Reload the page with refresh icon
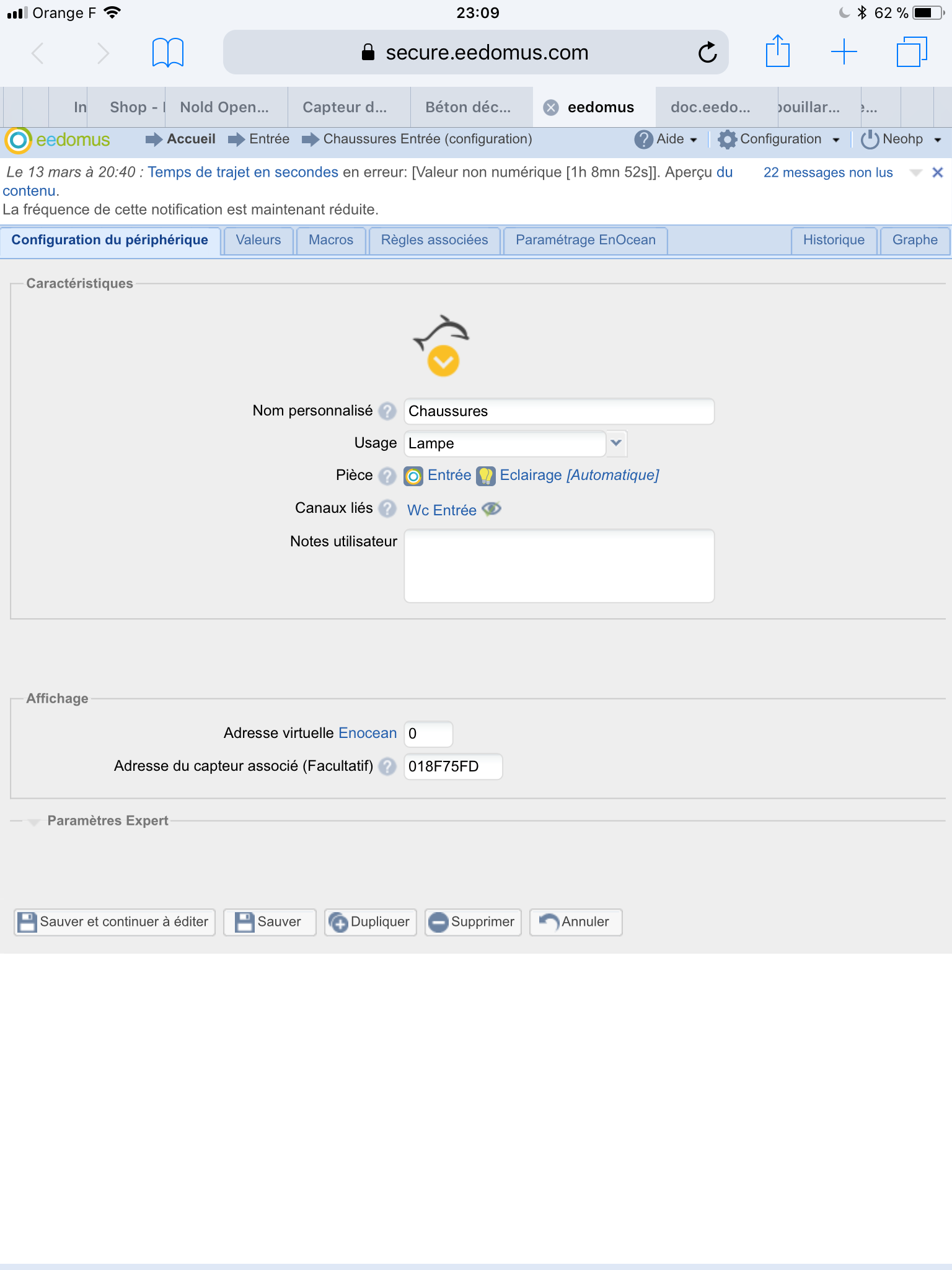Viewport: 952px width, 1270px height. [x=707, y=53]
